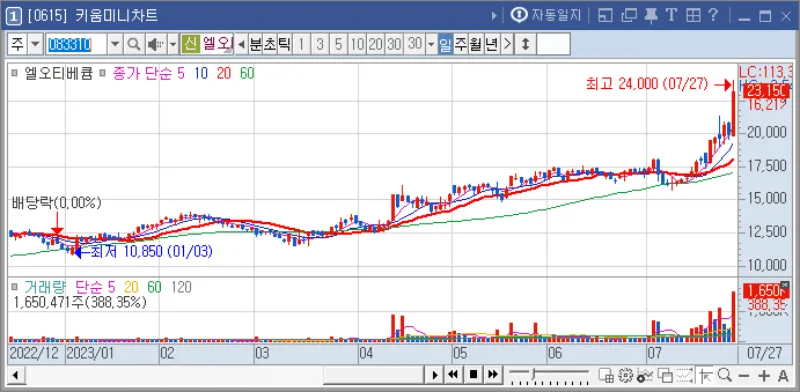The height and width of the screenshot is (392, 800).
Task: Toggle the crosshair cursor tool
Action: [x=706, y=375]
